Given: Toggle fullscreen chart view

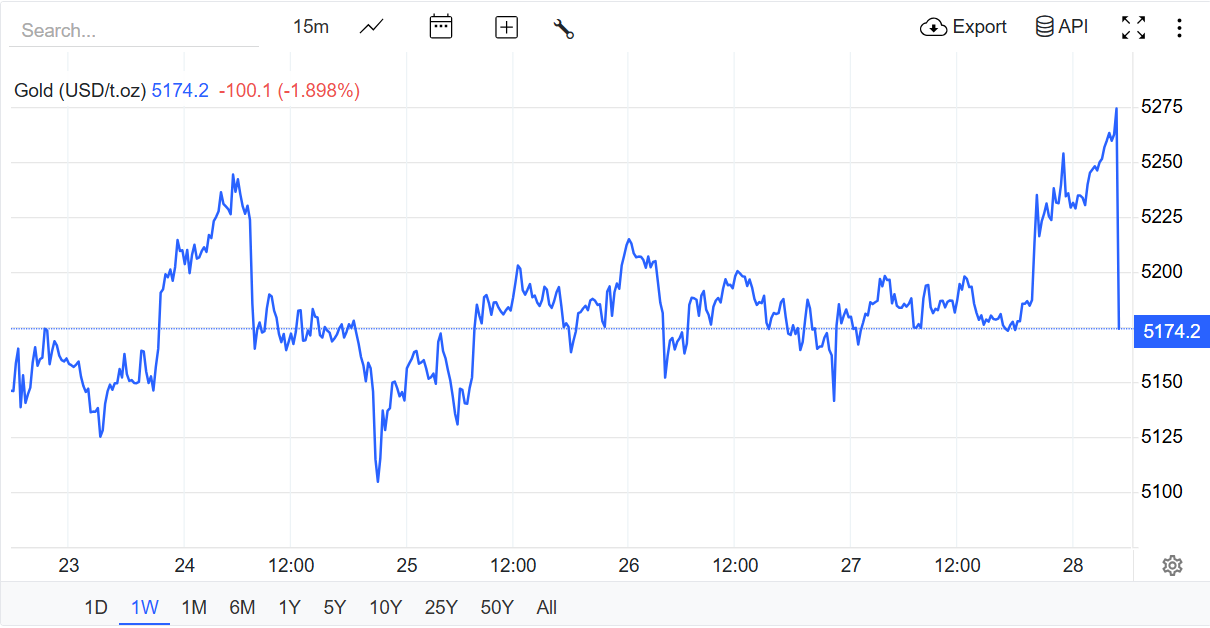Looking at the screenshot, I should point(1133,27).
